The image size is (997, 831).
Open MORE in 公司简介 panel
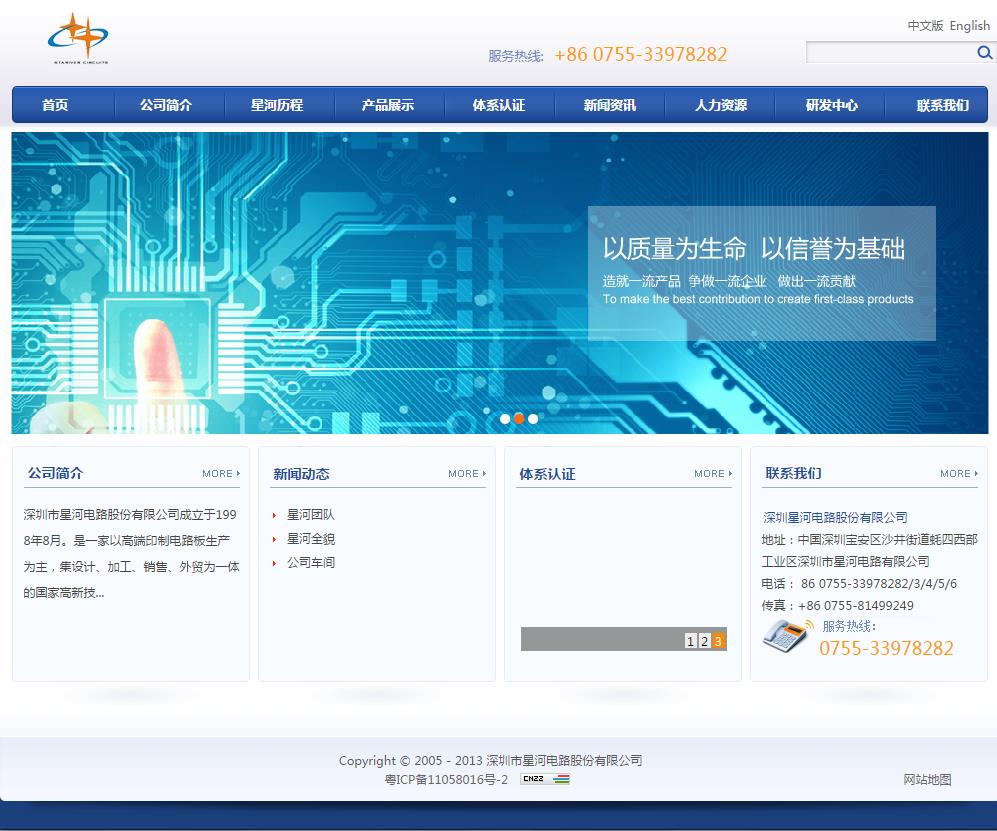(221, 474)
